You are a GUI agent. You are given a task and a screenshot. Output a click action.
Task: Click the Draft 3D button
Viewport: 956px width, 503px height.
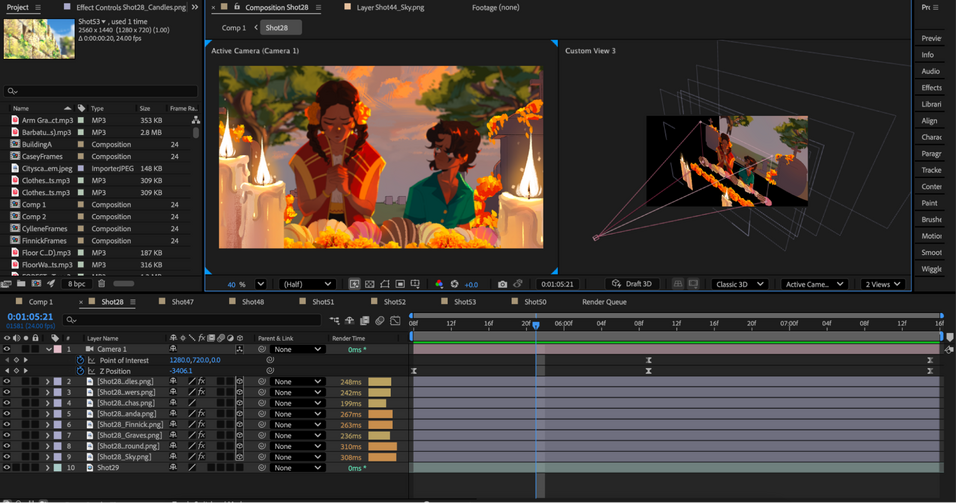coord(632,284)
